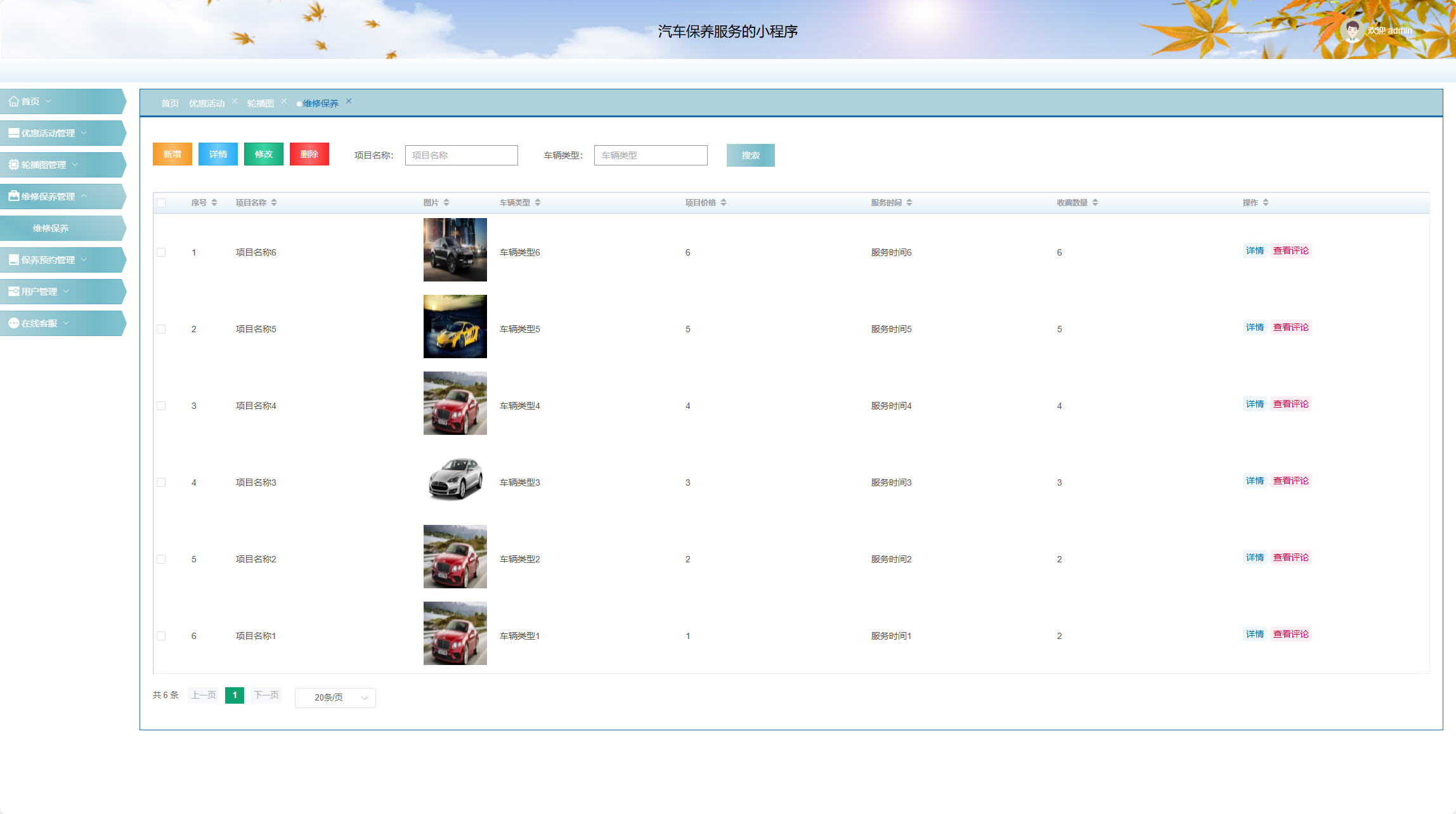This screenshot has width=1456, height=814.
Task: Select the checkbox for 项目名称3
Action: tap(161, 482)
